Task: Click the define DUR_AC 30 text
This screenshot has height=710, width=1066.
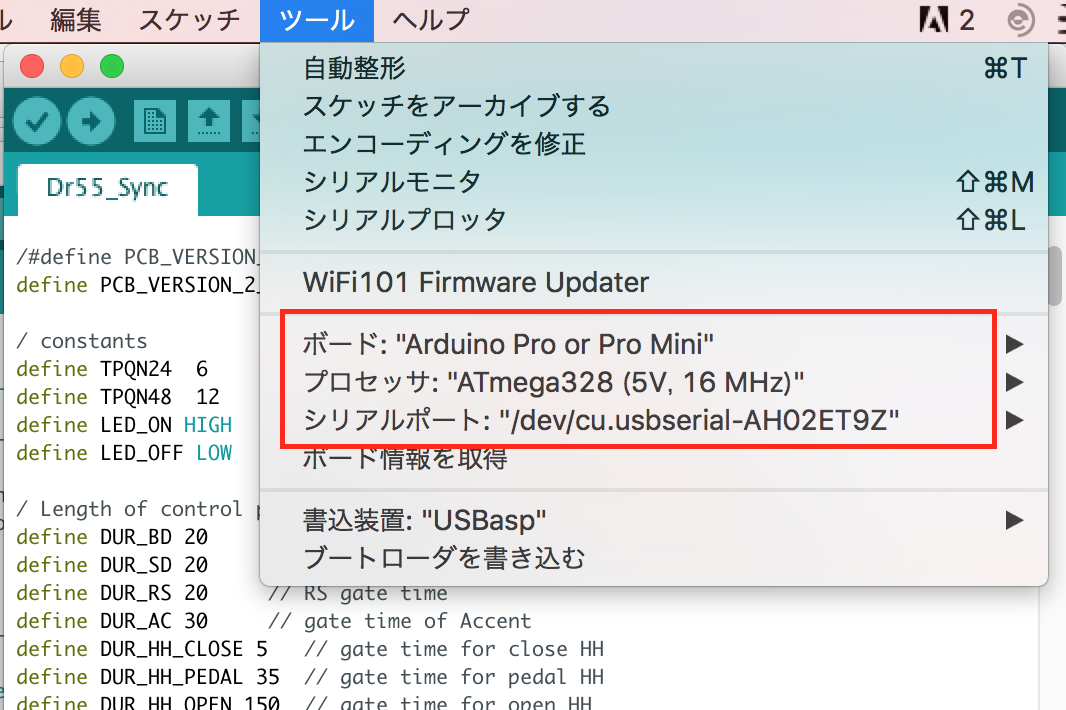Action: pos(112,621)
